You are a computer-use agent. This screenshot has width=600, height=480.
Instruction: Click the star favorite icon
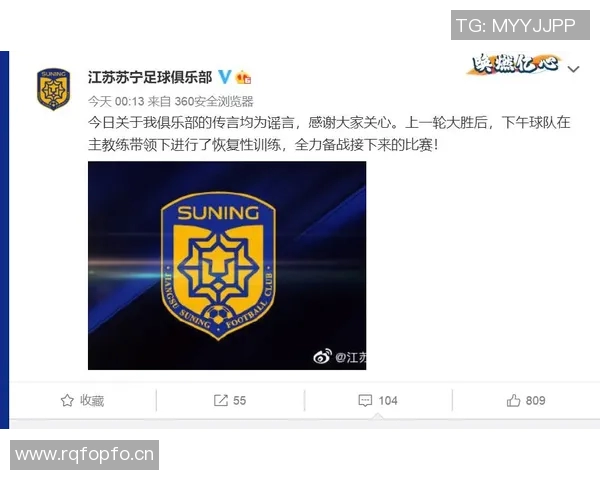pyautogui.click(x=67, y=400)
